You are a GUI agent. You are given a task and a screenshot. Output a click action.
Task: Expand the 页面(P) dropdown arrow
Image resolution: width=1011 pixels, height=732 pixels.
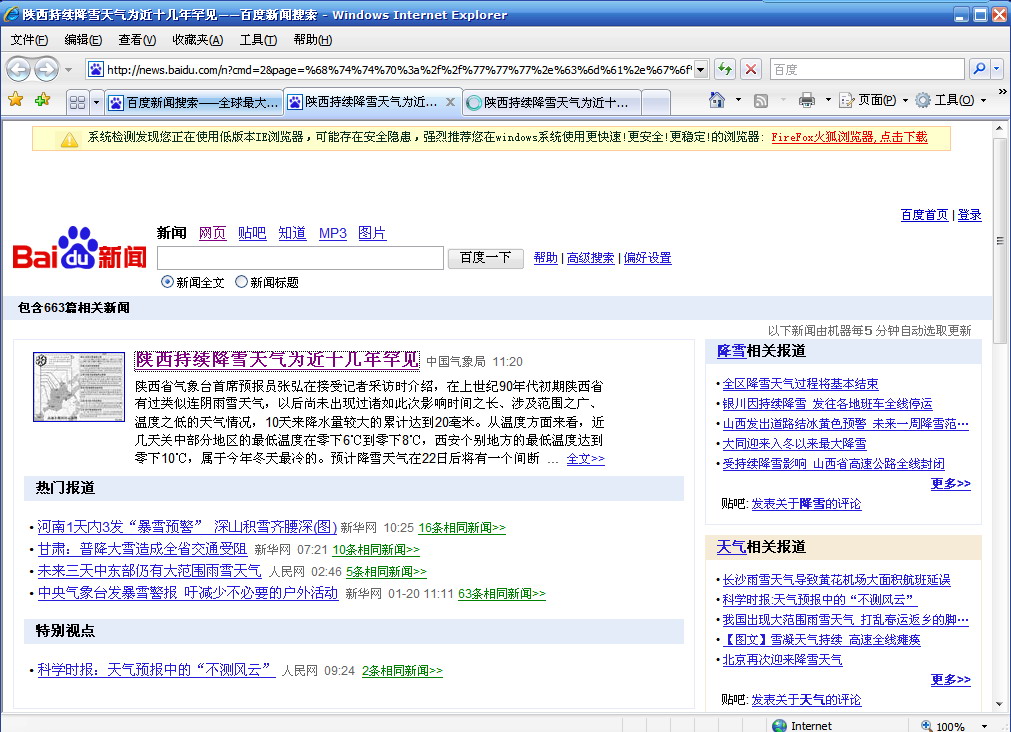[x=905, y=101]
